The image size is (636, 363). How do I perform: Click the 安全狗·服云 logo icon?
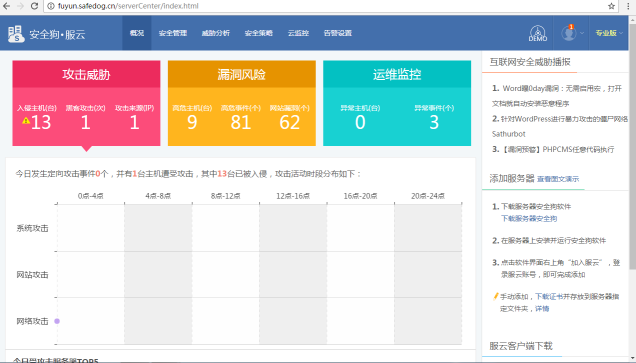point(16,34)
